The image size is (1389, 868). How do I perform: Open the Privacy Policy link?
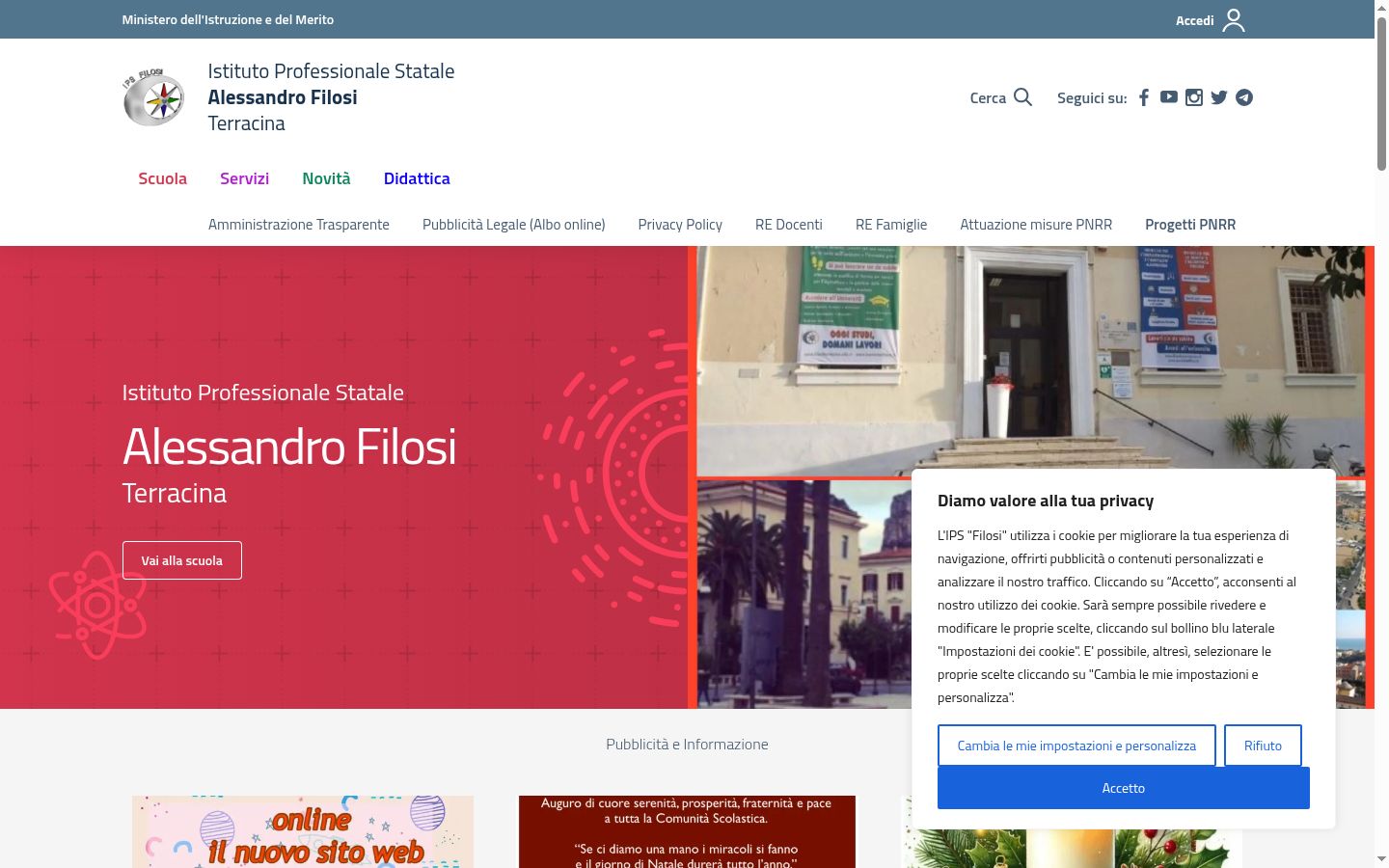pyautogui.click(x=680, y=225)
